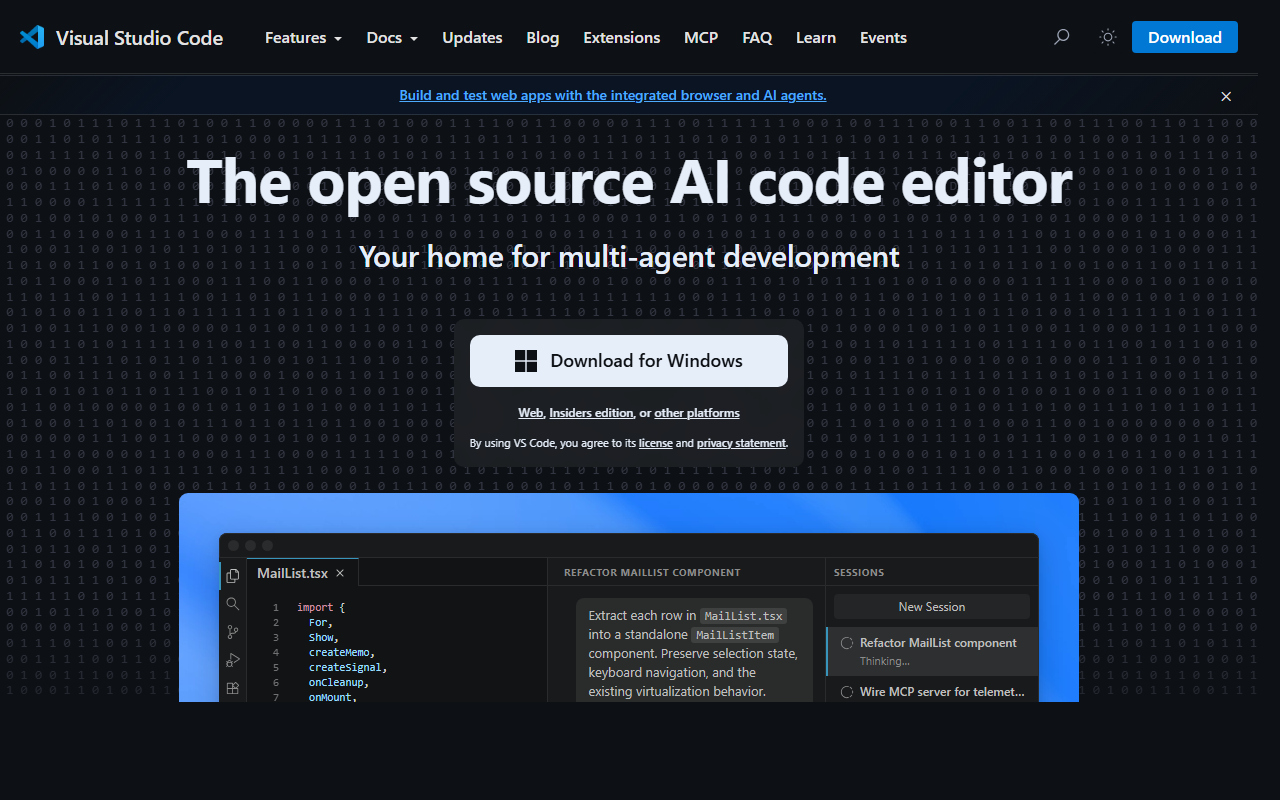
Task: Open the Web version link
Action: pos(531,413)
